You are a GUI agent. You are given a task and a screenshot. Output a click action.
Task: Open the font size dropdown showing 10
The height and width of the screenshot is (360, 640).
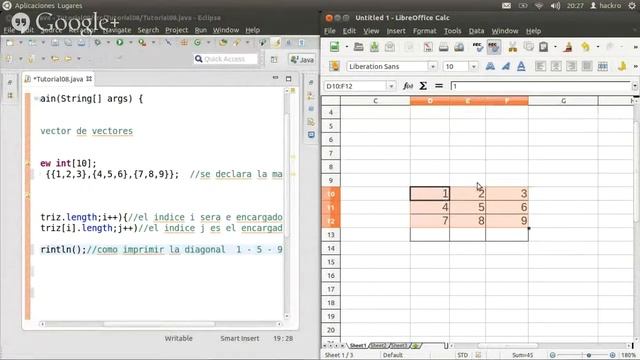coord(473,66)
